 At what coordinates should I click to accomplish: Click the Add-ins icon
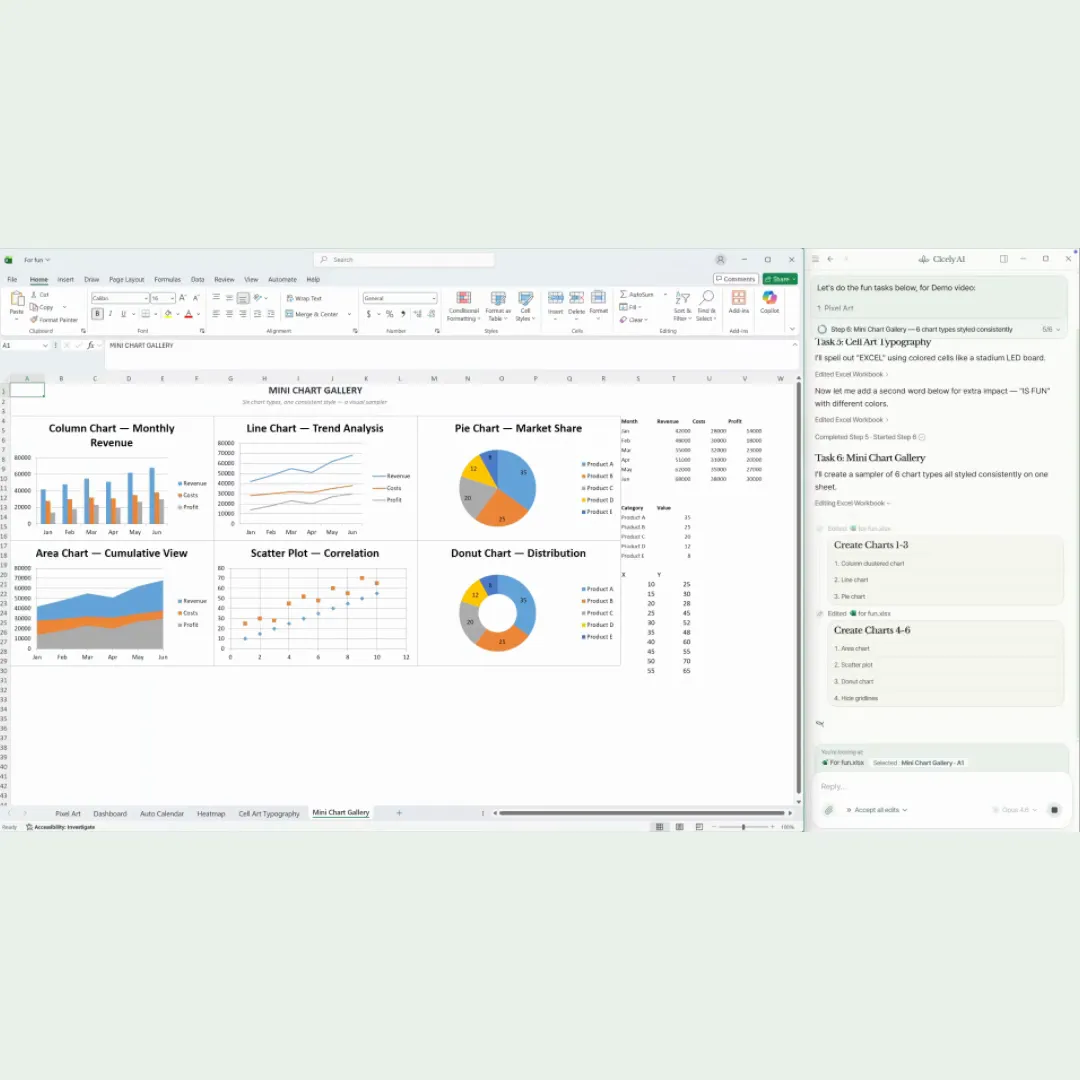(x=739, y=299)
